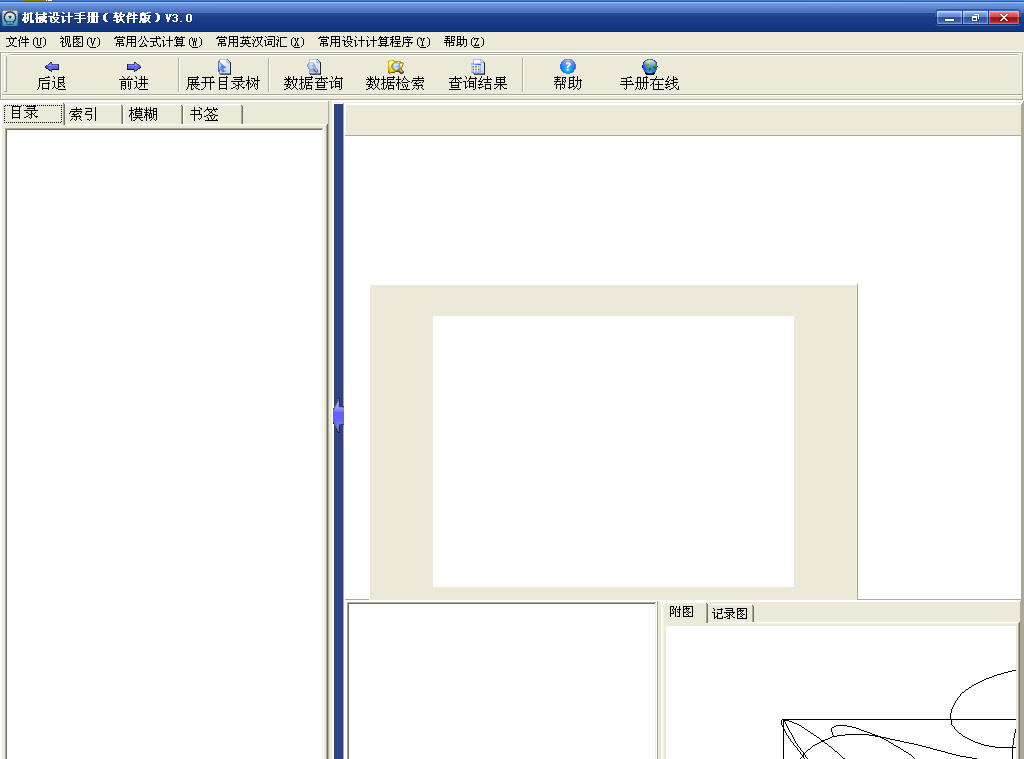Open the 常用设计计算程序 menu
The width and height of the screenshot is (1024, 759).
[374, 42]
